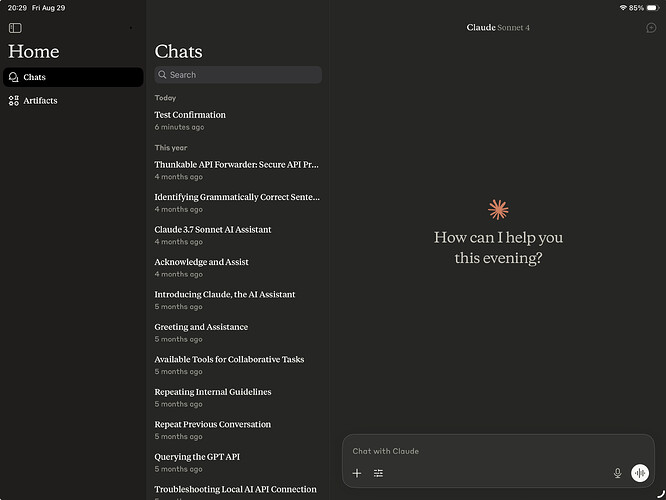Open Greeting and Assistance chat

click(238, 333)
